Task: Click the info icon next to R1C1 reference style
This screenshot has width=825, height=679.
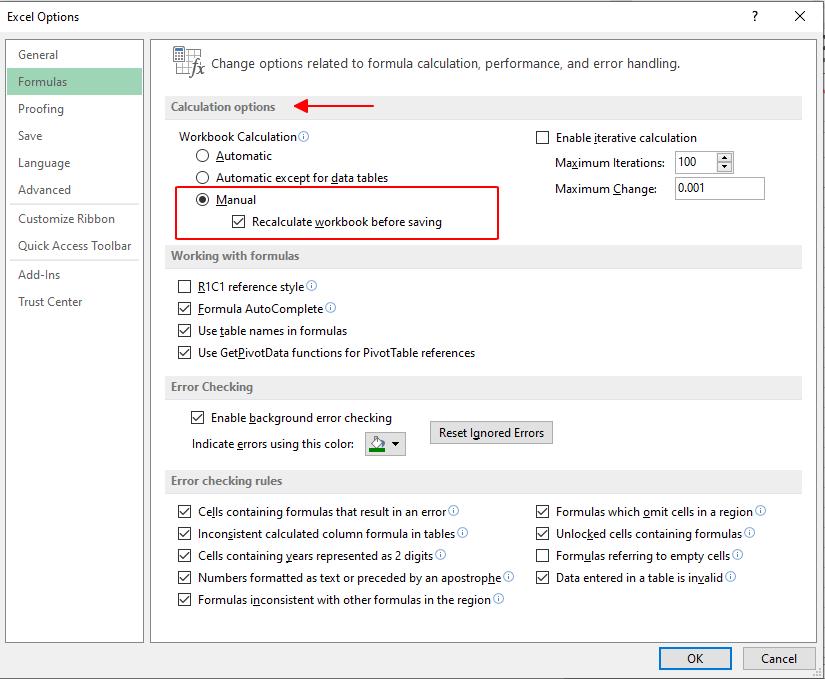Action: [x=313, y=285]
